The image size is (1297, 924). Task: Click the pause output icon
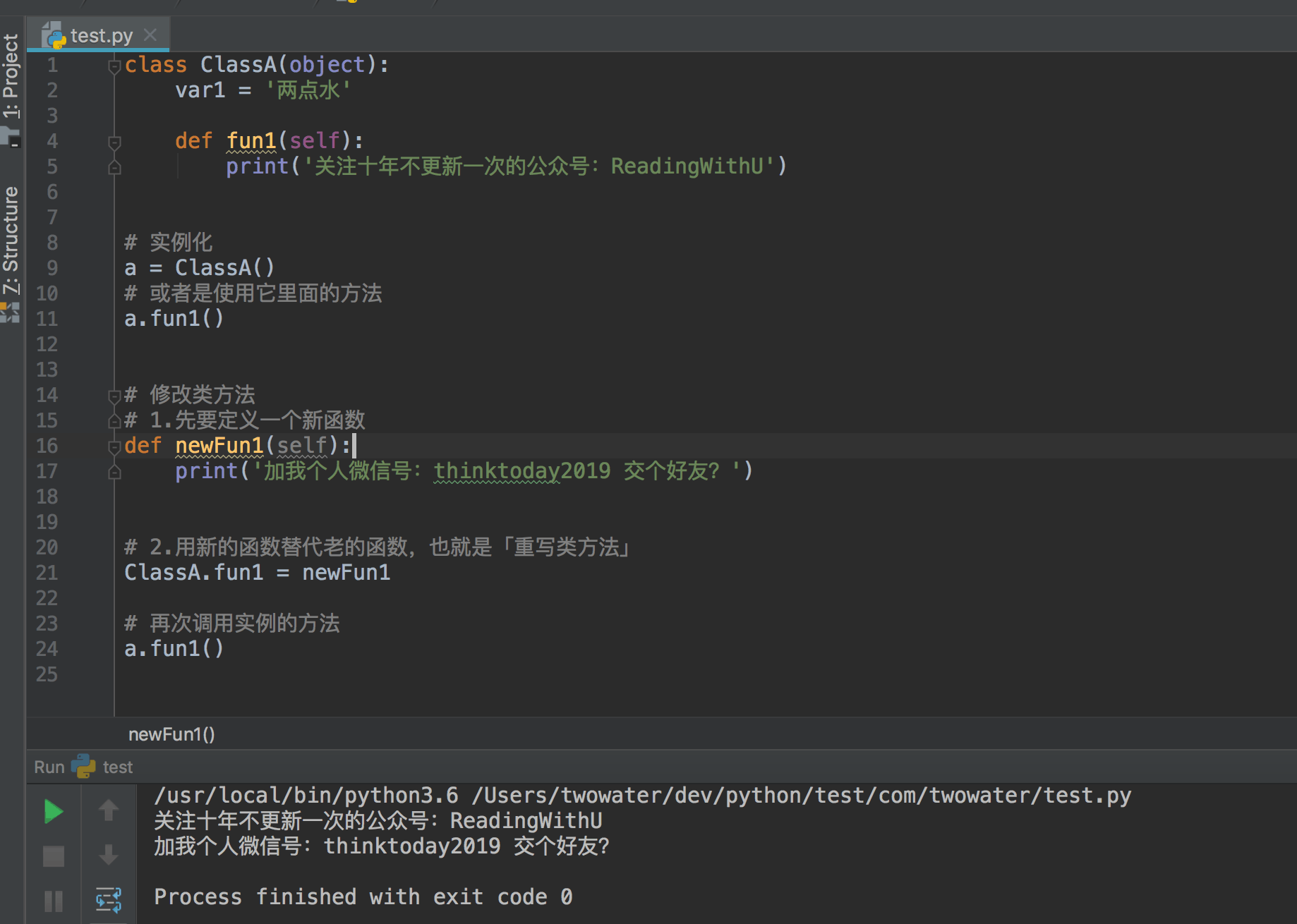coord(53,901)
